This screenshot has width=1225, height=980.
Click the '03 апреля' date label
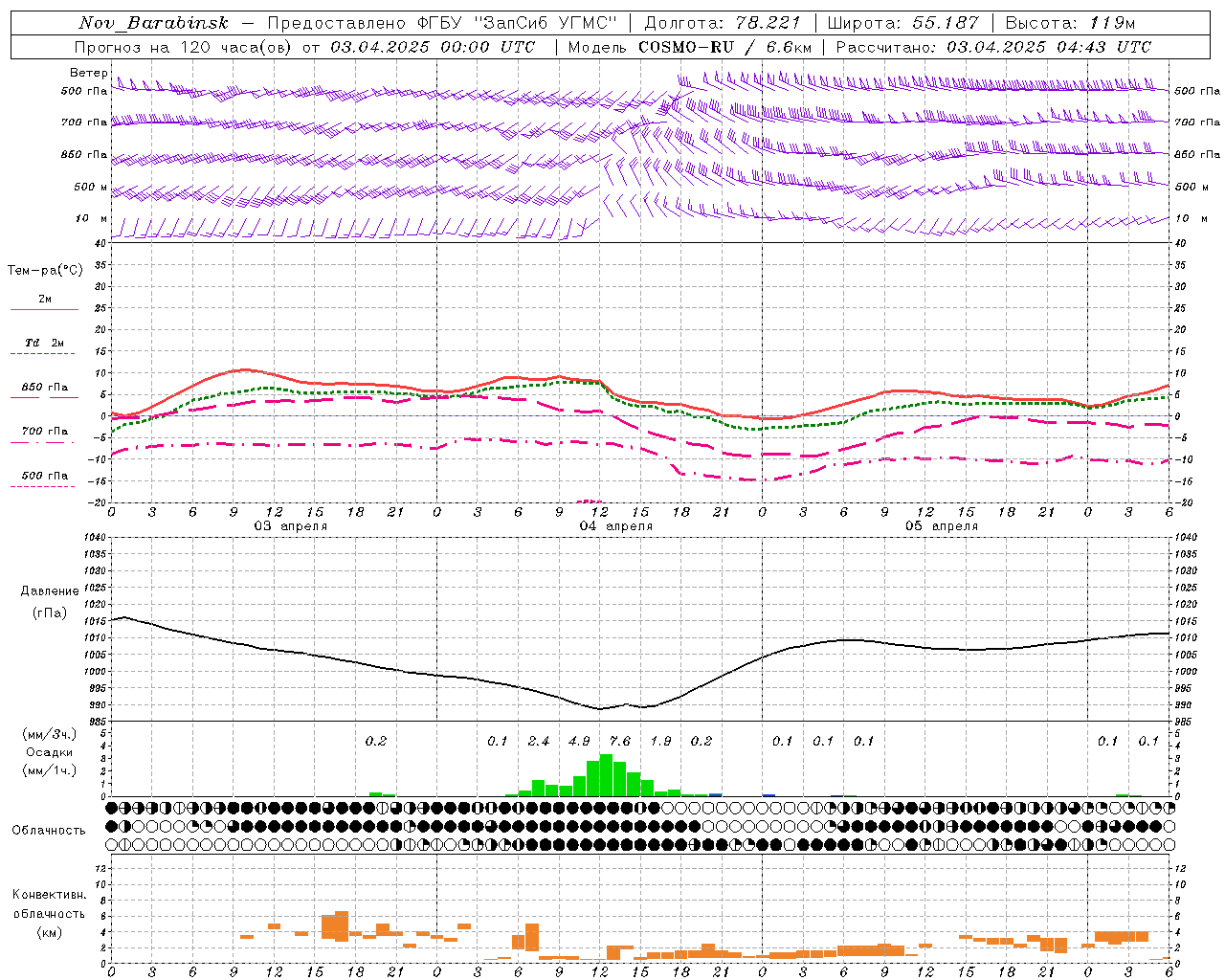[290, 526]
